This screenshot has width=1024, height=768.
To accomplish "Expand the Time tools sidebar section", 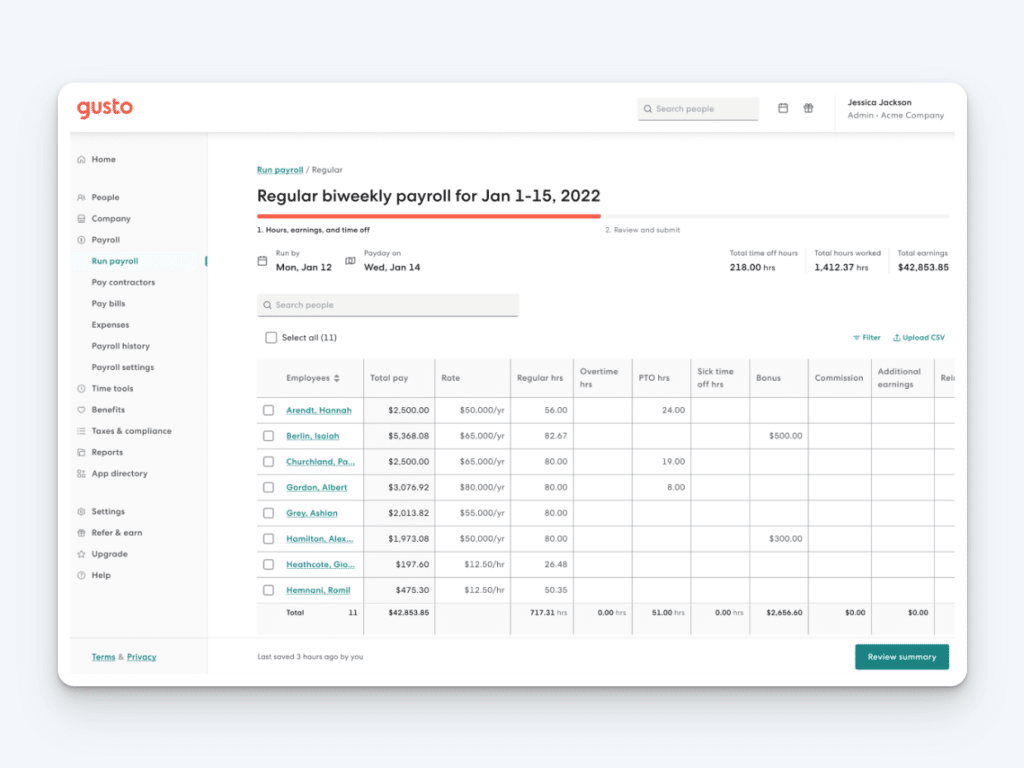I will click(x=112, y=389).
